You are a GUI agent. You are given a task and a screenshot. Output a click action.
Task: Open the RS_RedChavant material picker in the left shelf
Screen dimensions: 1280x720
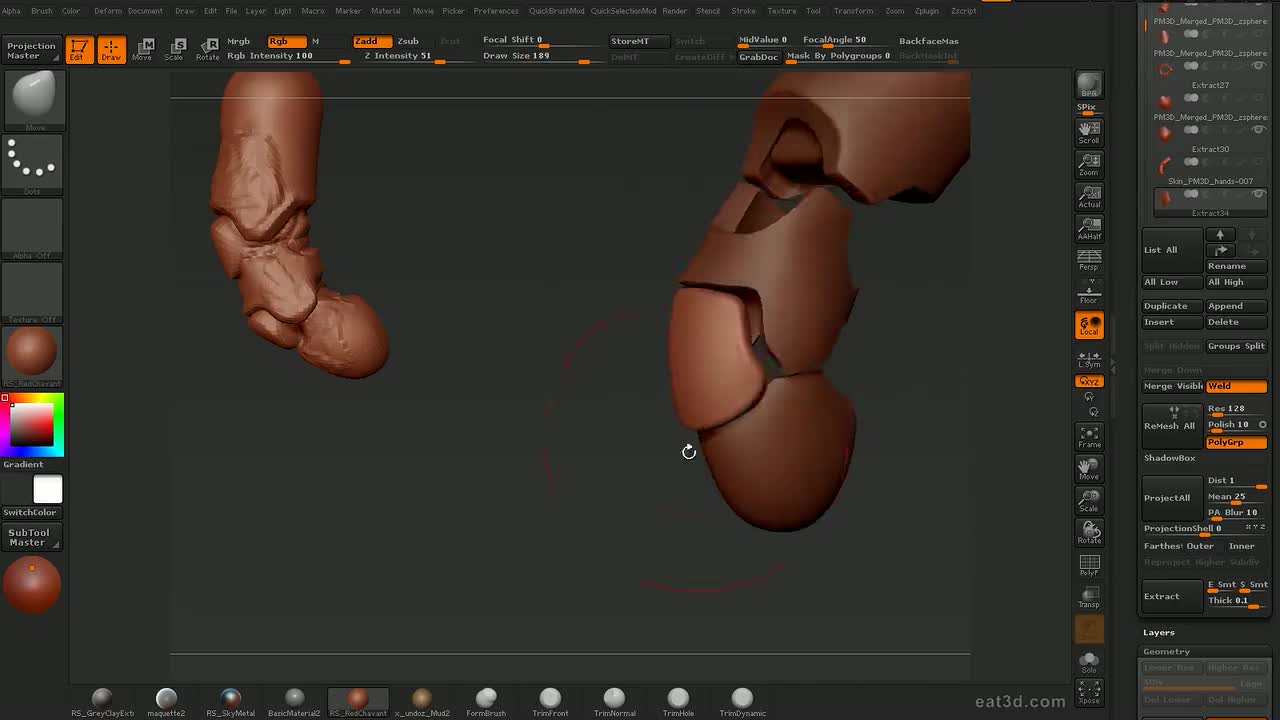click(x=33, y=357)
